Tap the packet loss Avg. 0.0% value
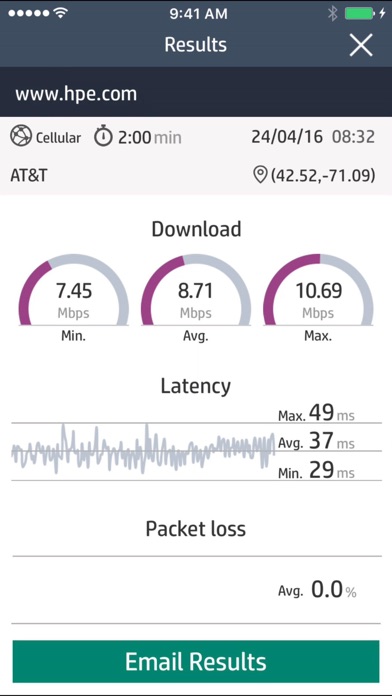 [317, 590]
